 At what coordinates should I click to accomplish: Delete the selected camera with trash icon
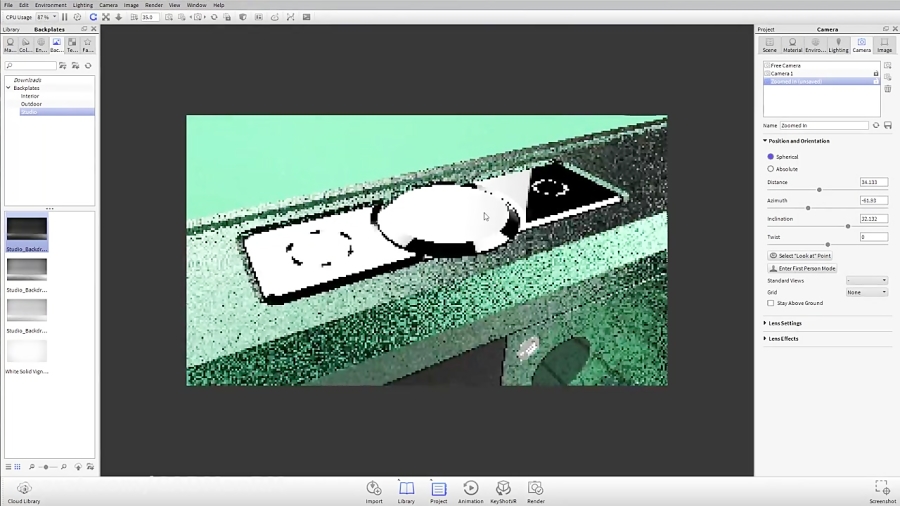888,89
